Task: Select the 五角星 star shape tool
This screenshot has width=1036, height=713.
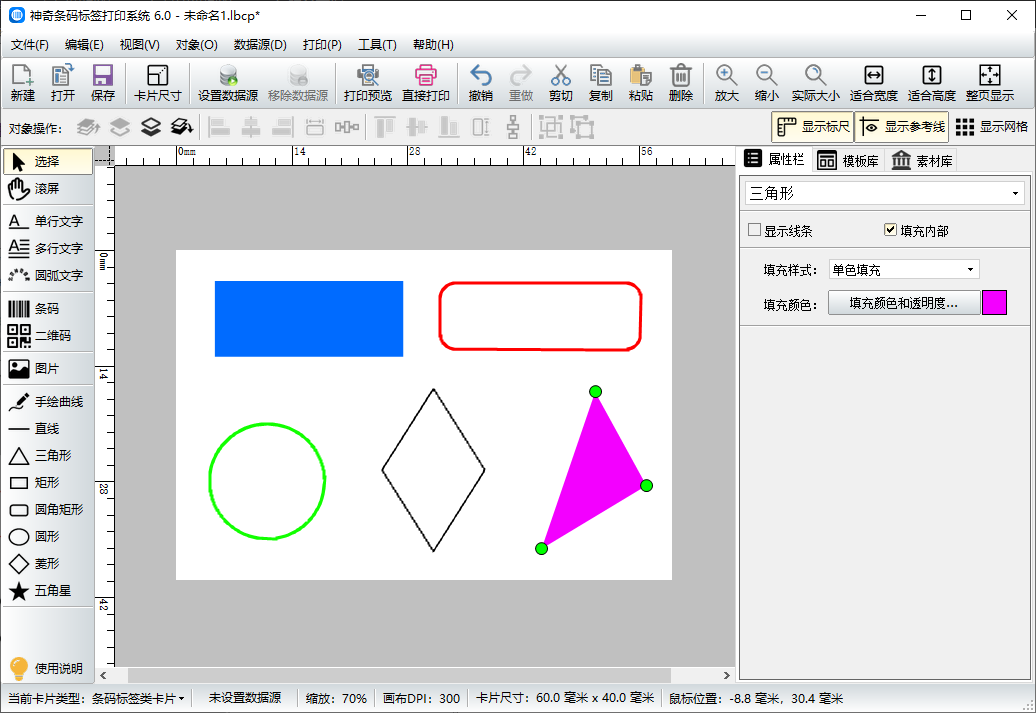Action: tap(48, 591)
